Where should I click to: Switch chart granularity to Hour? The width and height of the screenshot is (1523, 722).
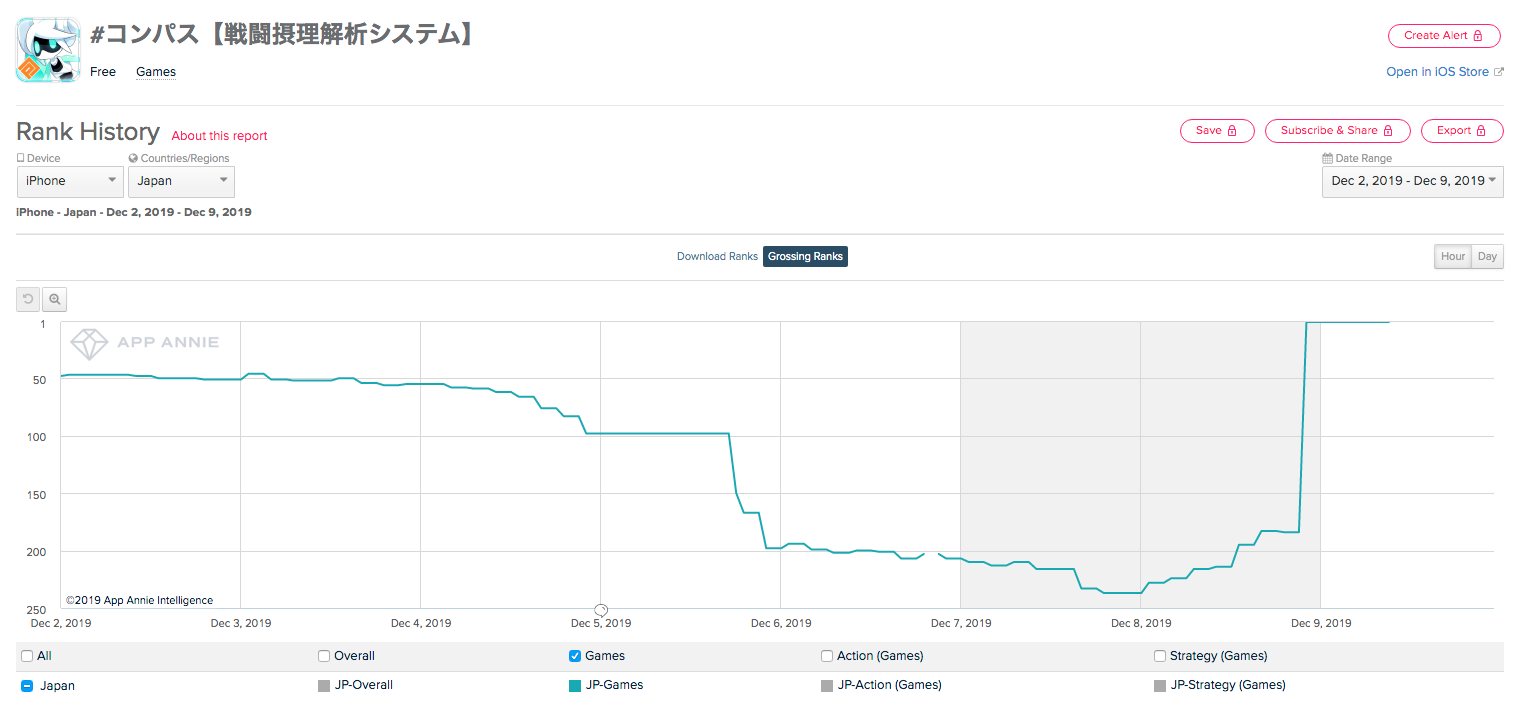point(1452,257)
